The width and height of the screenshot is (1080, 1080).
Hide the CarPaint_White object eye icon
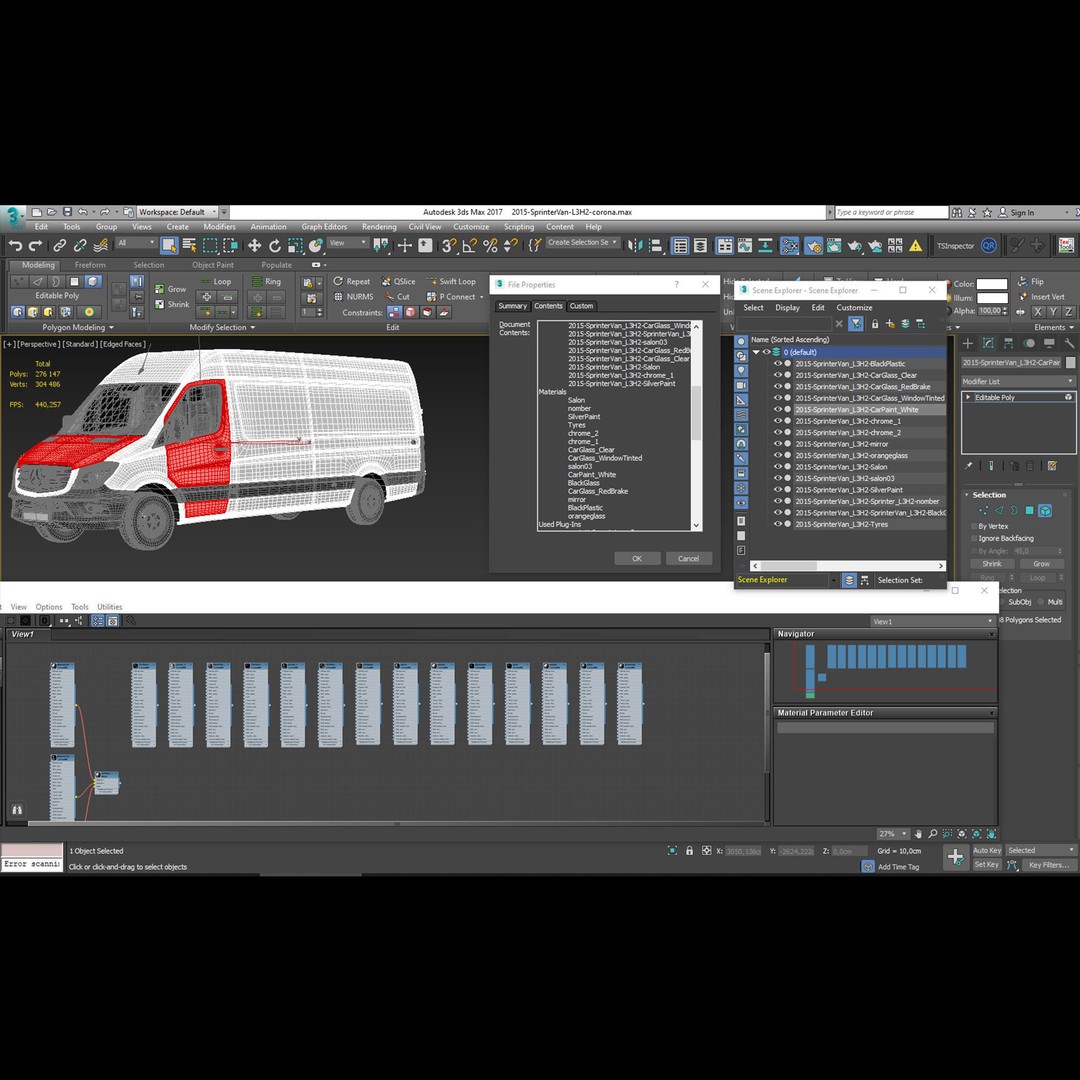tap(778, 409)
